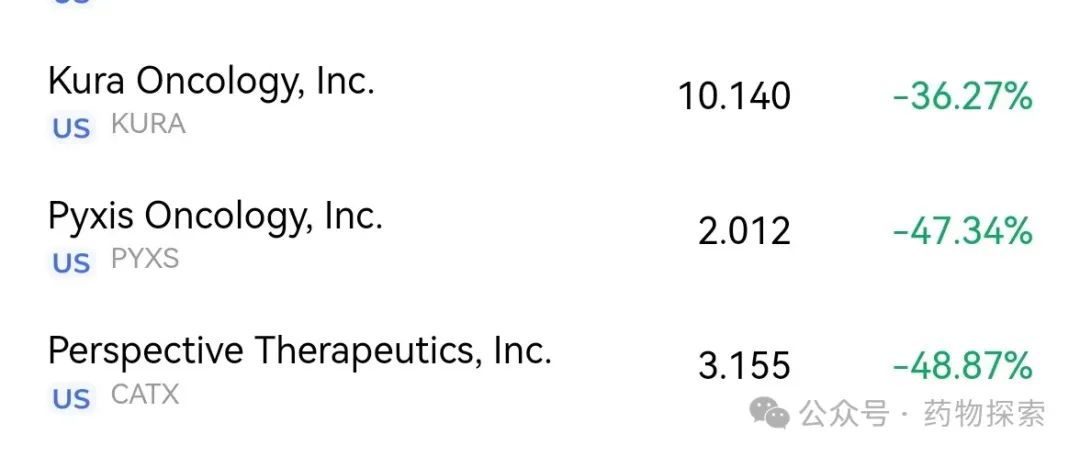This screenshot has width=1080, height=456.
Task: Open the Kura Oncology, Inc. stock entry
Action: 211,81
